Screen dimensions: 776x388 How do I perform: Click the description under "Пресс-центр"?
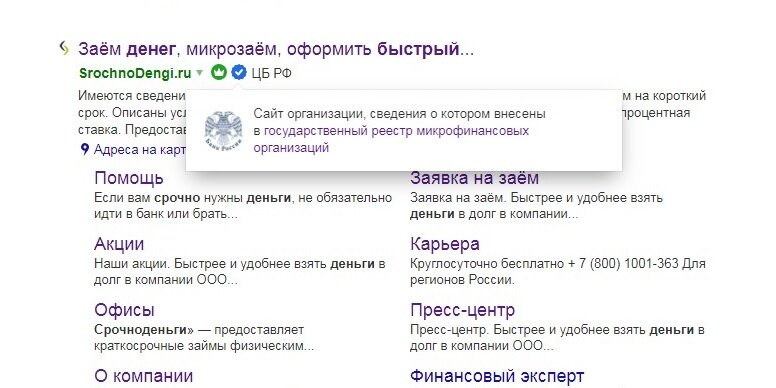557,338
